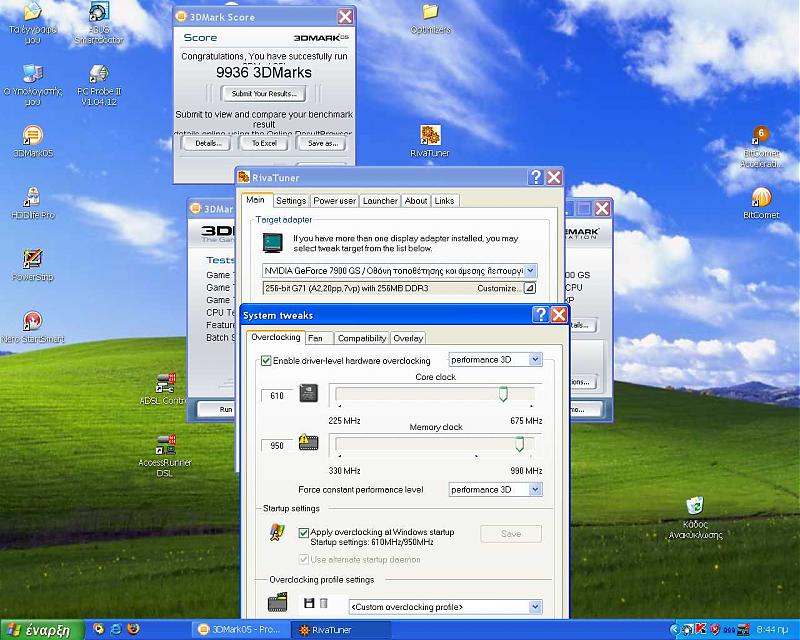Click the Memory clock warning icon
Viewport: 800px width, 640px height.
coord(308,442)
